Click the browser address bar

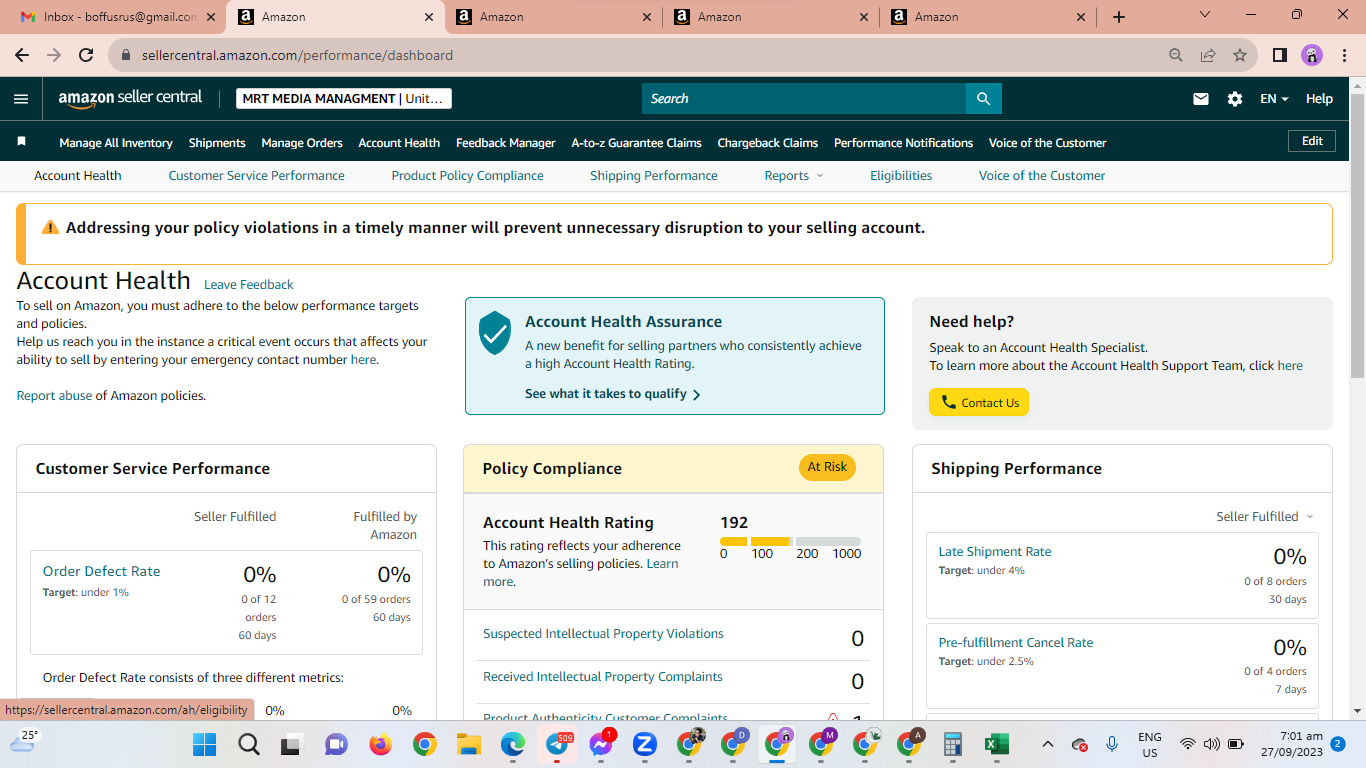pos(640,56)
